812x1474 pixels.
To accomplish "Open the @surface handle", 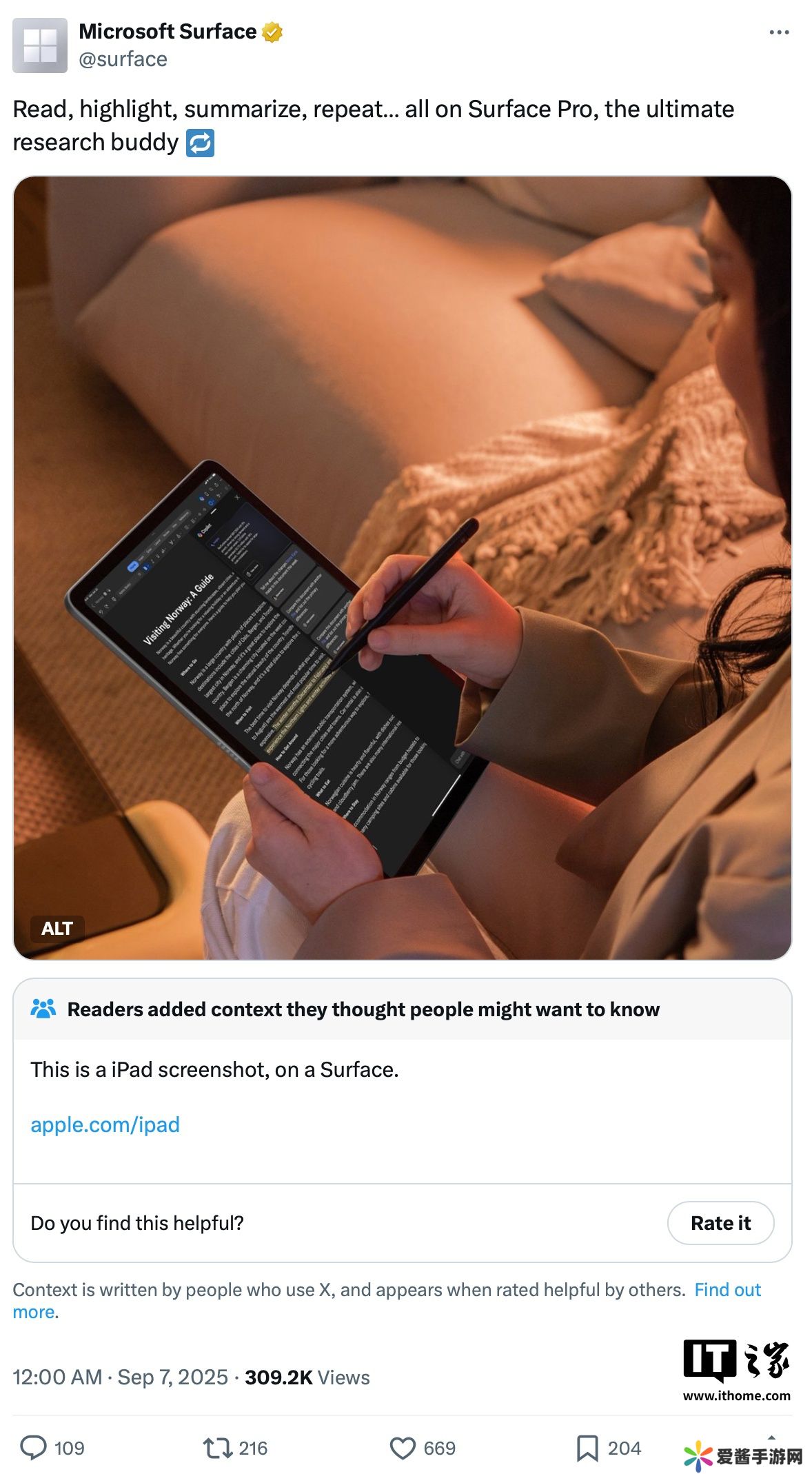I will [123, 59].
